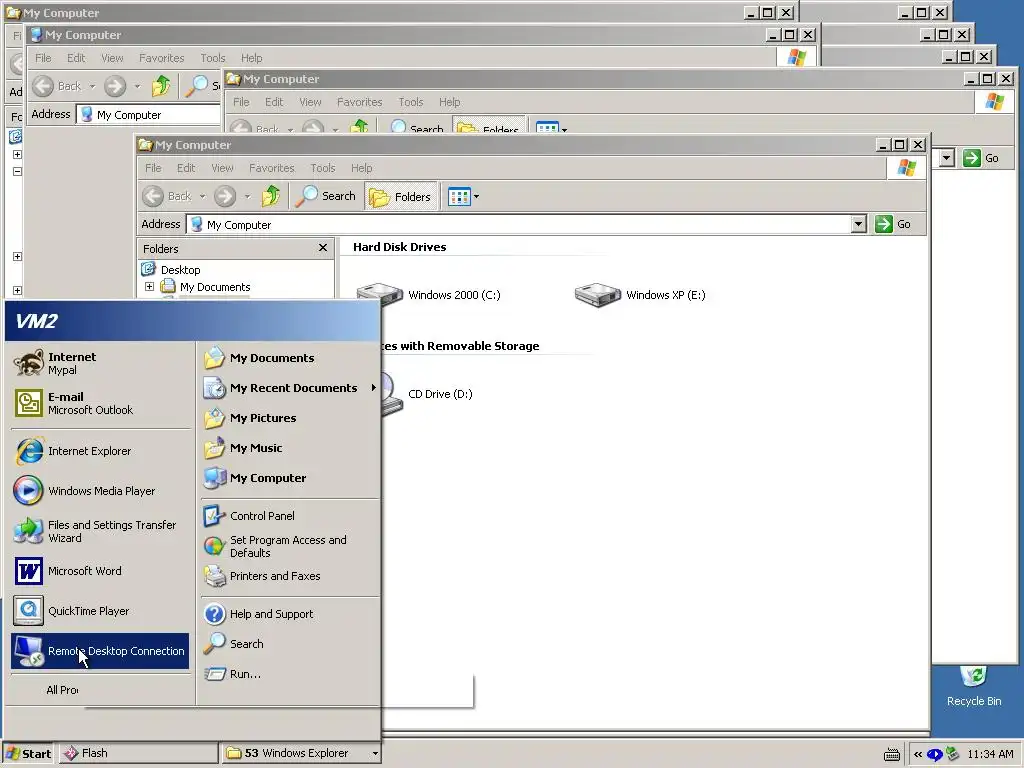Screen dimensions: 1024x768
Task: Toggle Folders pane button in front window
Action: tap(400, 197)
